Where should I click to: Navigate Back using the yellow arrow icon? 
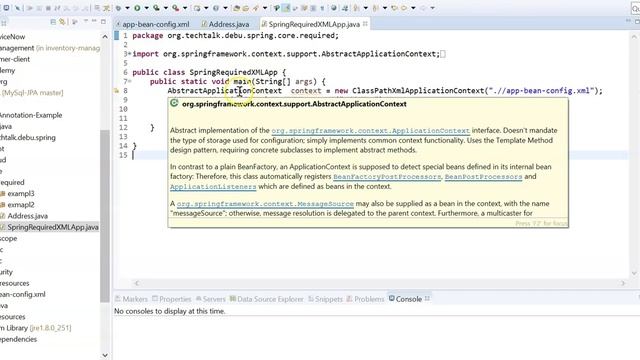[404, 8]
